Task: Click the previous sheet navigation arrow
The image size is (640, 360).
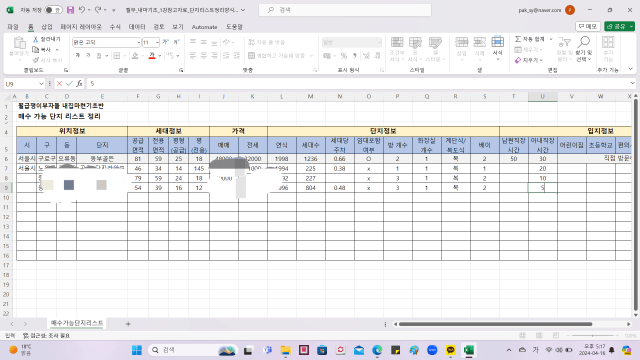Action: [12, 324]
